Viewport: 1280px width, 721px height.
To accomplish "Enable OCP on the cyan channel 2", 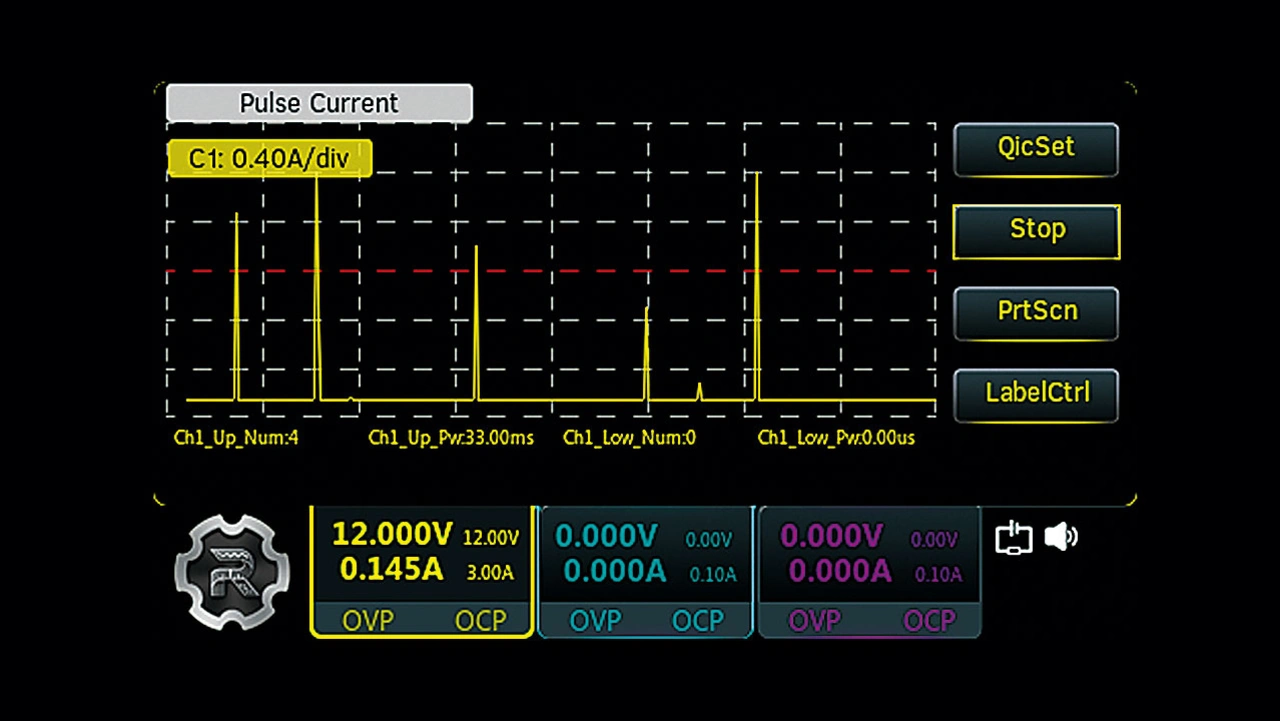I will click(x=697, y=621).
